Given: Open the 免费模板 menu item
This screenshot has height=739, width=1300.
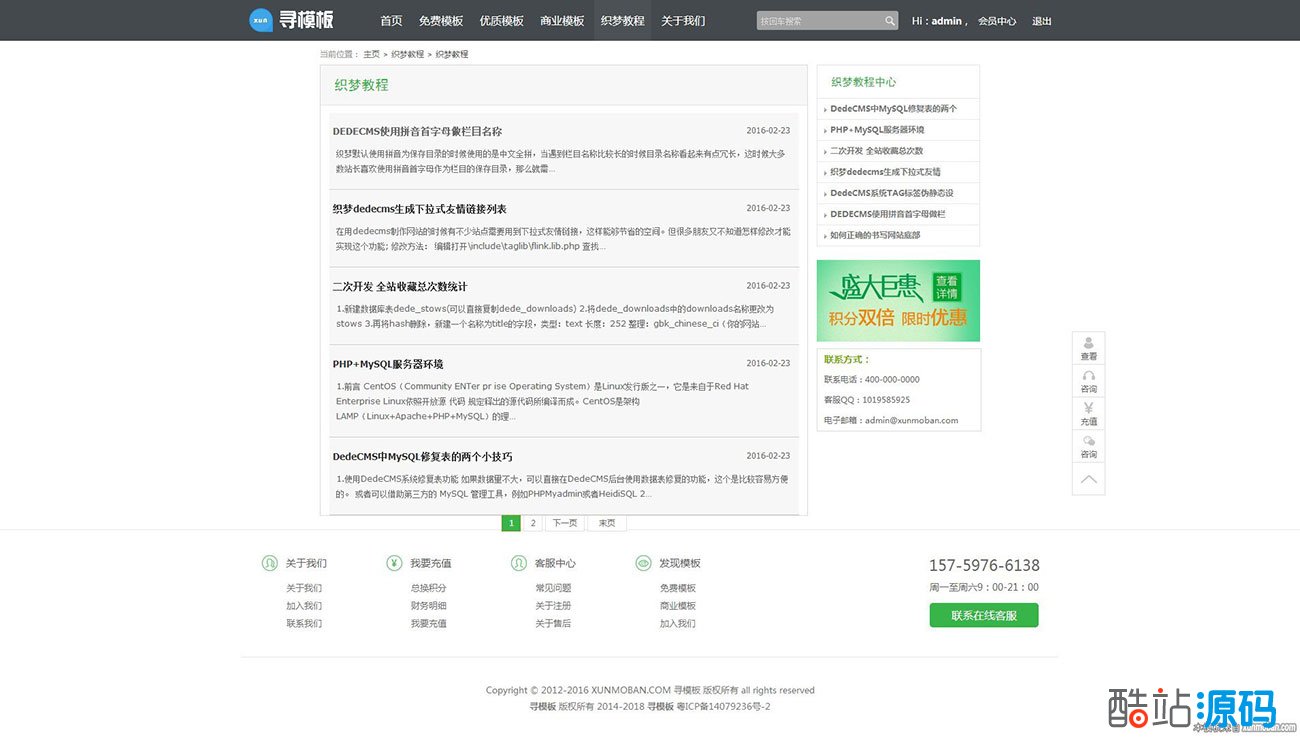Looking at the screenshot, I should [x=441, y=21].
